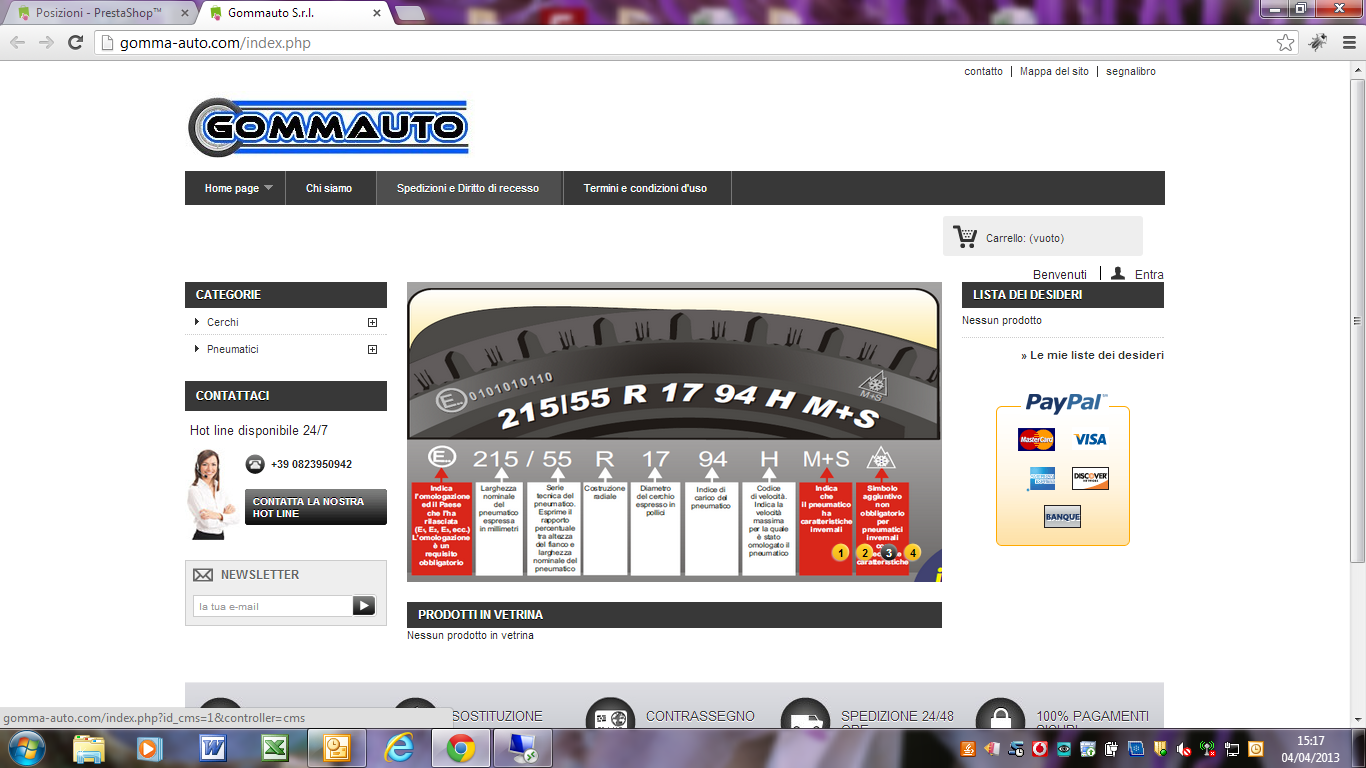Screen dimensions: 1366x768
Task: Click the Gommauto logo
Action: click(328, 127)
